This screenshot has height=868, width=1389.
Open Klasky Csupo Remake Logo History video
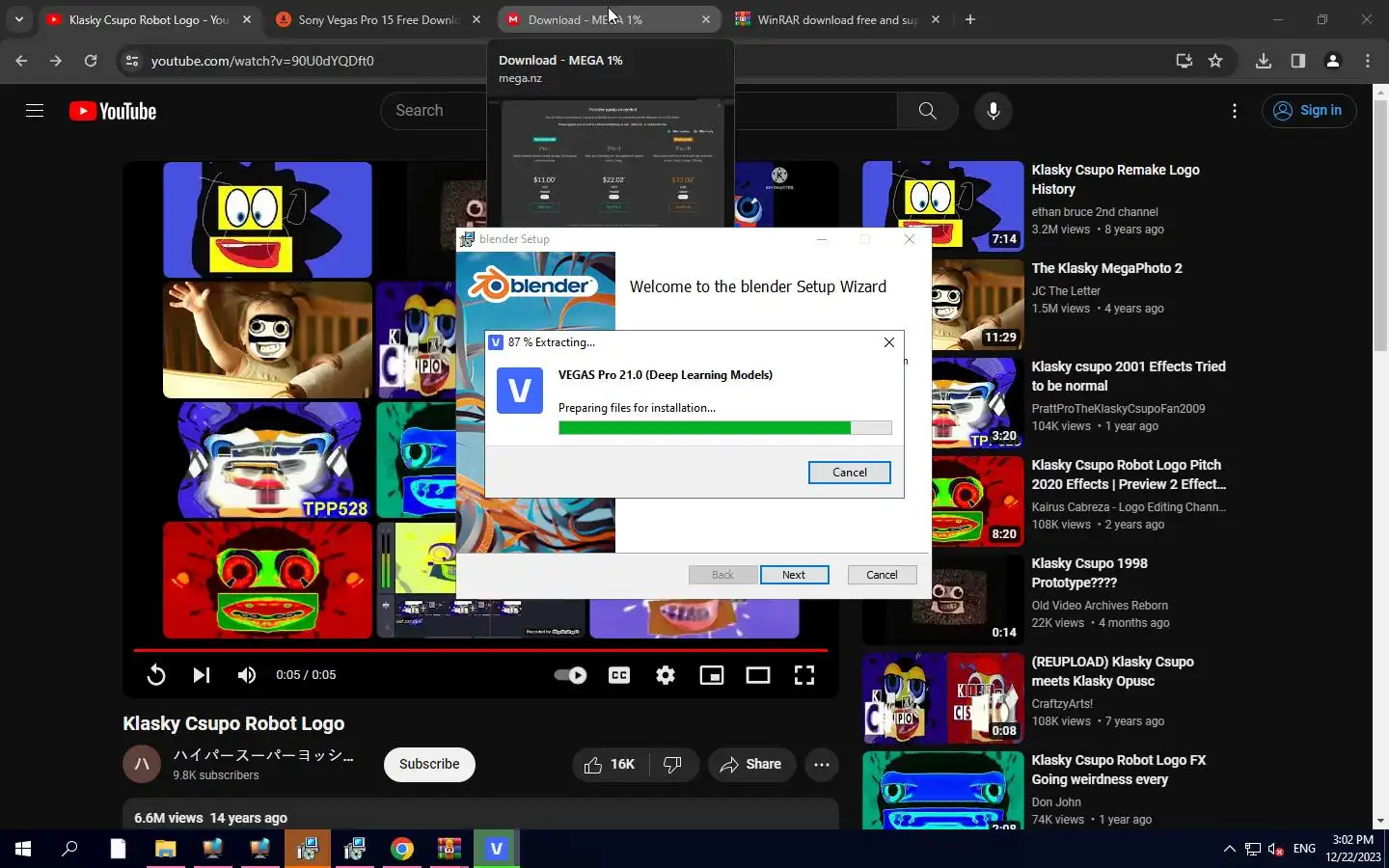click(1115, 179)
